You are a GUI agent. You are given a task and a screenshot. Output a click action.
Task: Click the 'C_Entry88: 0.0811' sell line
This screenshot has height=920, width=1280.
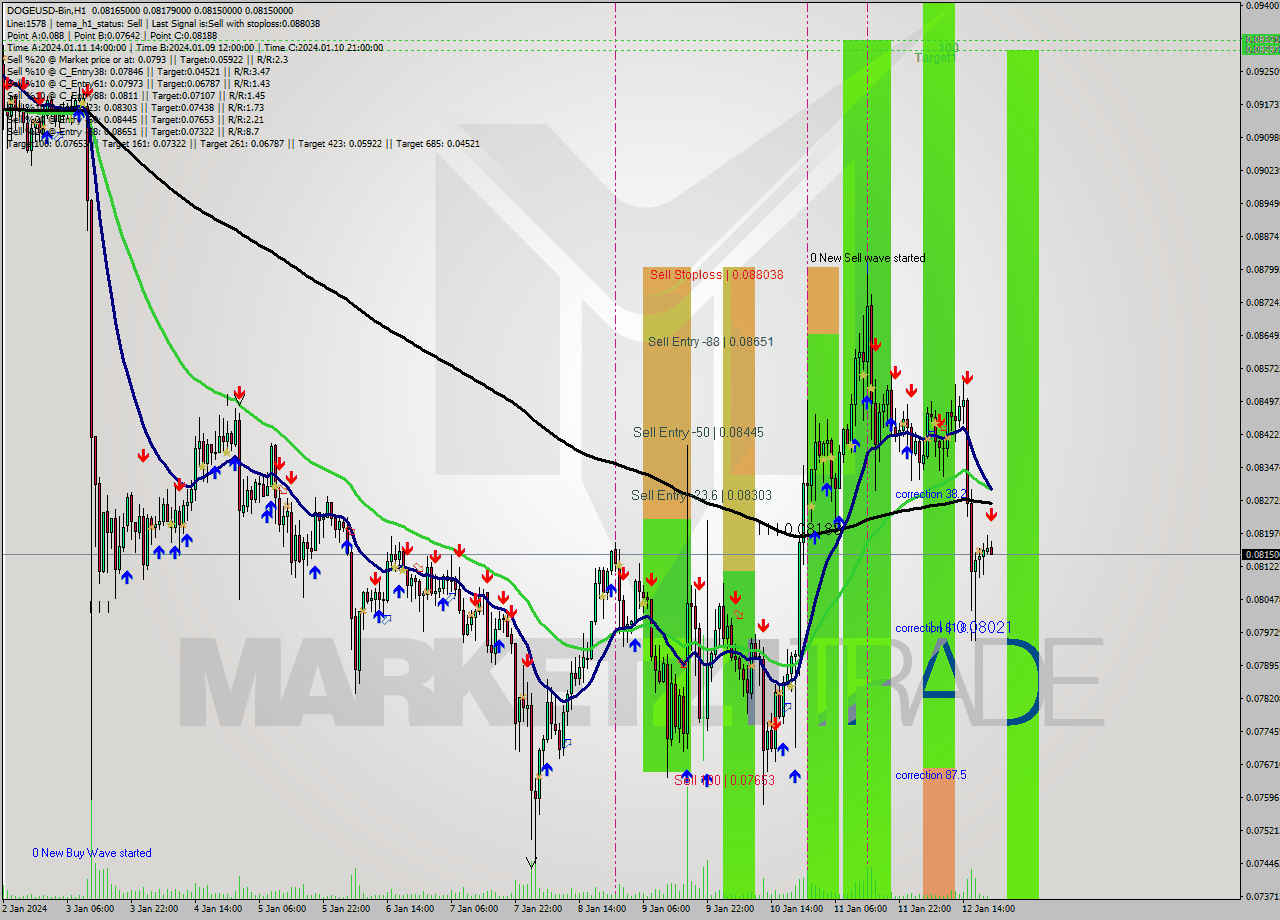pos(135,95)
